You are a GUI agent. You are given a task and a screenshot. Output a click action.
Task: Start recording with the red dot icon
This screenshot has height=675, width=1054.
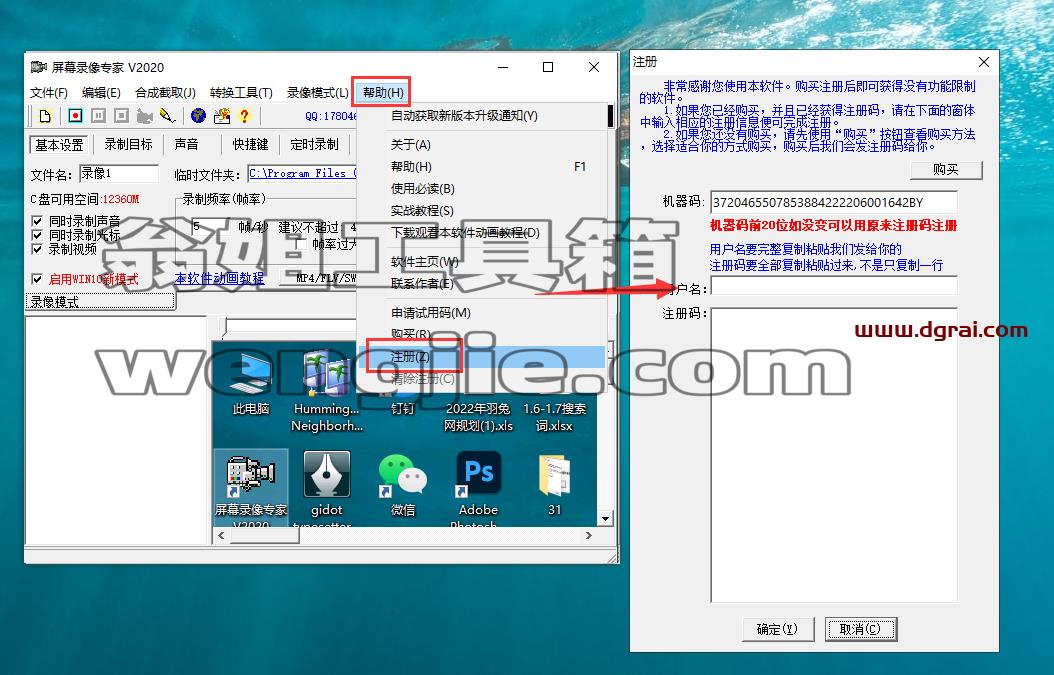click(75, 116)
